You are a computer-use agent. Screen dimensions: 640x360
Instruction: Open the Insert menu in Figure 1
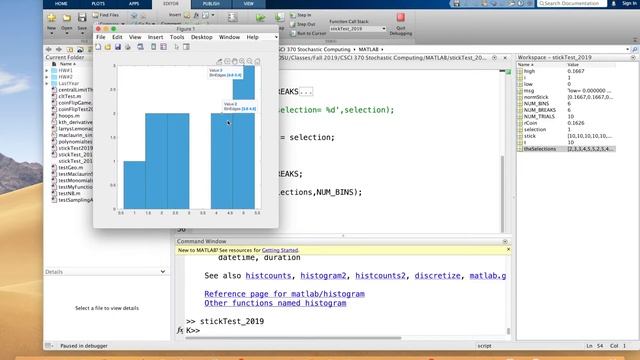(x=156, y=37)
